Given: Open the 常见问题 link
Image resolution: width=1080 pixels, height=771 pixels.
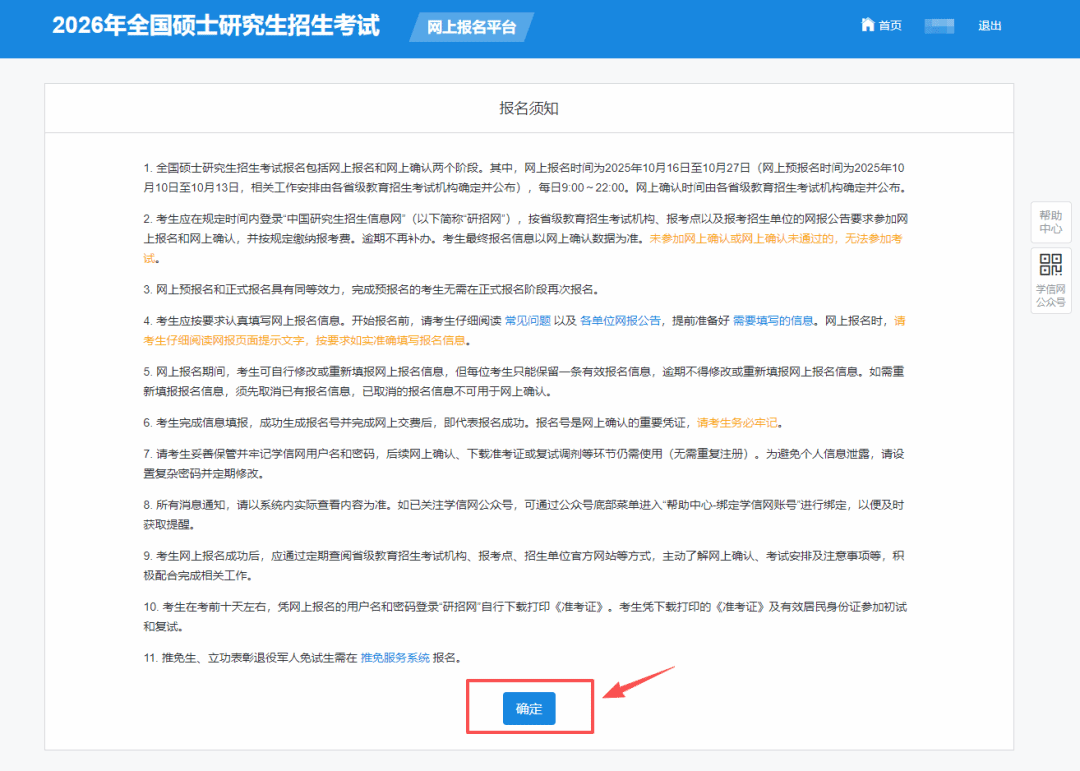Looking at the screenshot, I should [x=527, y=321].
